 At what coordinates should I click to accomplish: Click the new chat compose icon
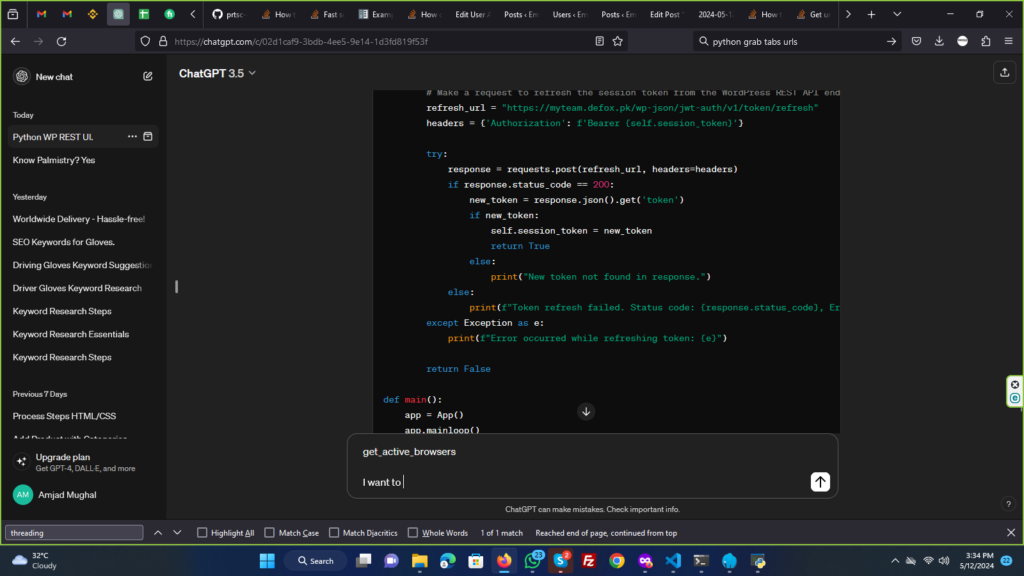tap(148, 76)
